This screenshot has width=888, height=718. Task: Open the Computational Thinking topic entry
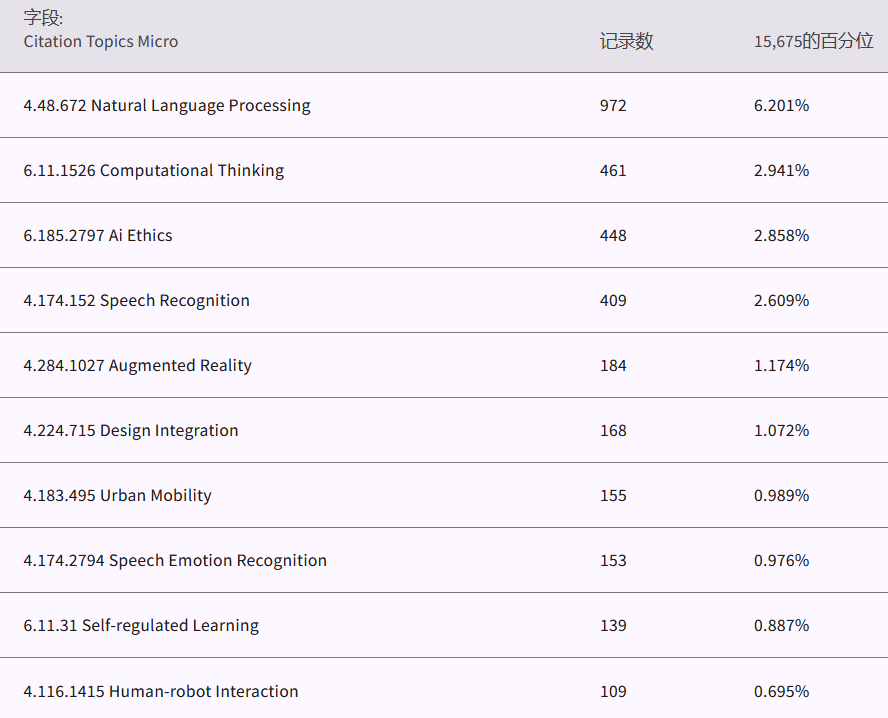point(154,170)
